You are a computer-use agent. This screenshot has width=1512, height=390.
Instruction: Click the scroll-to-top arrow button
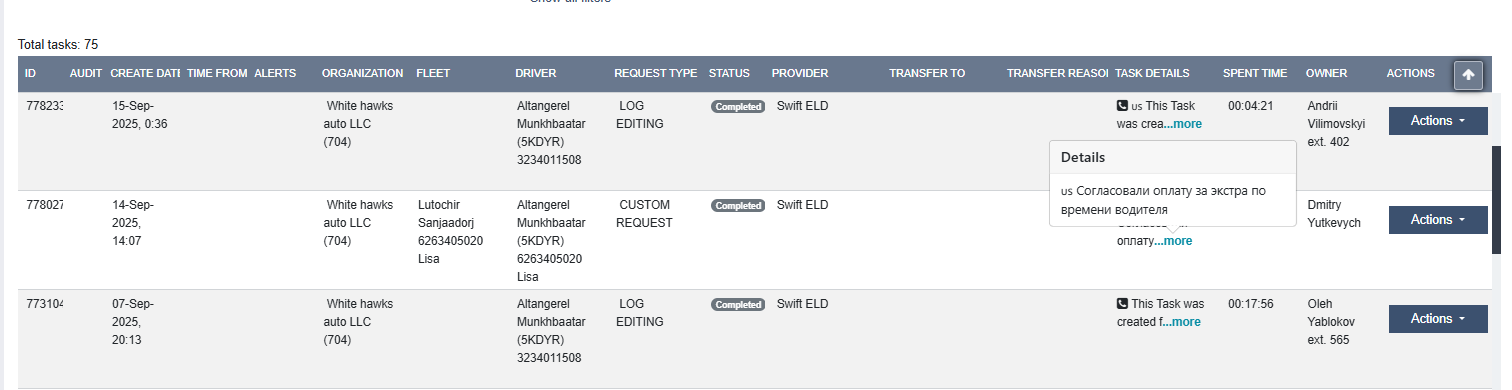[1468, 75]
